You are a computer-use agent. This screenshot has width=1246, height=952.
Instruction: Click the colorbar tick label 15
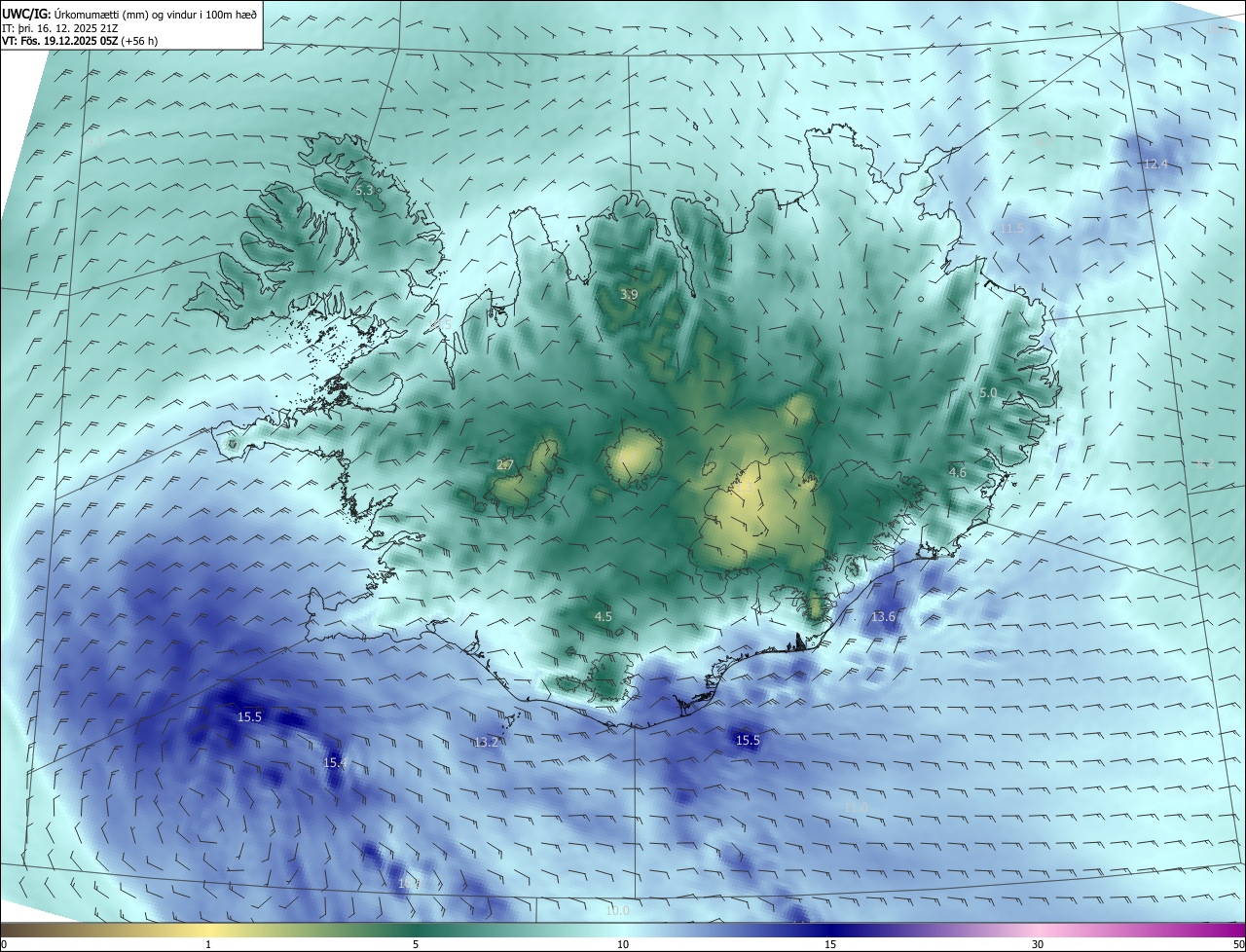point(830,944)
